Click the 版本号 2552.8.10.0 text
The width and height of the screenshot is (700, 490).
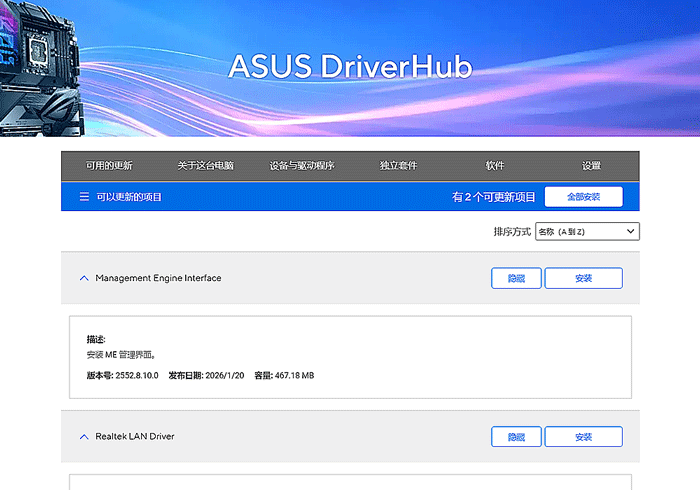(122, 375)
